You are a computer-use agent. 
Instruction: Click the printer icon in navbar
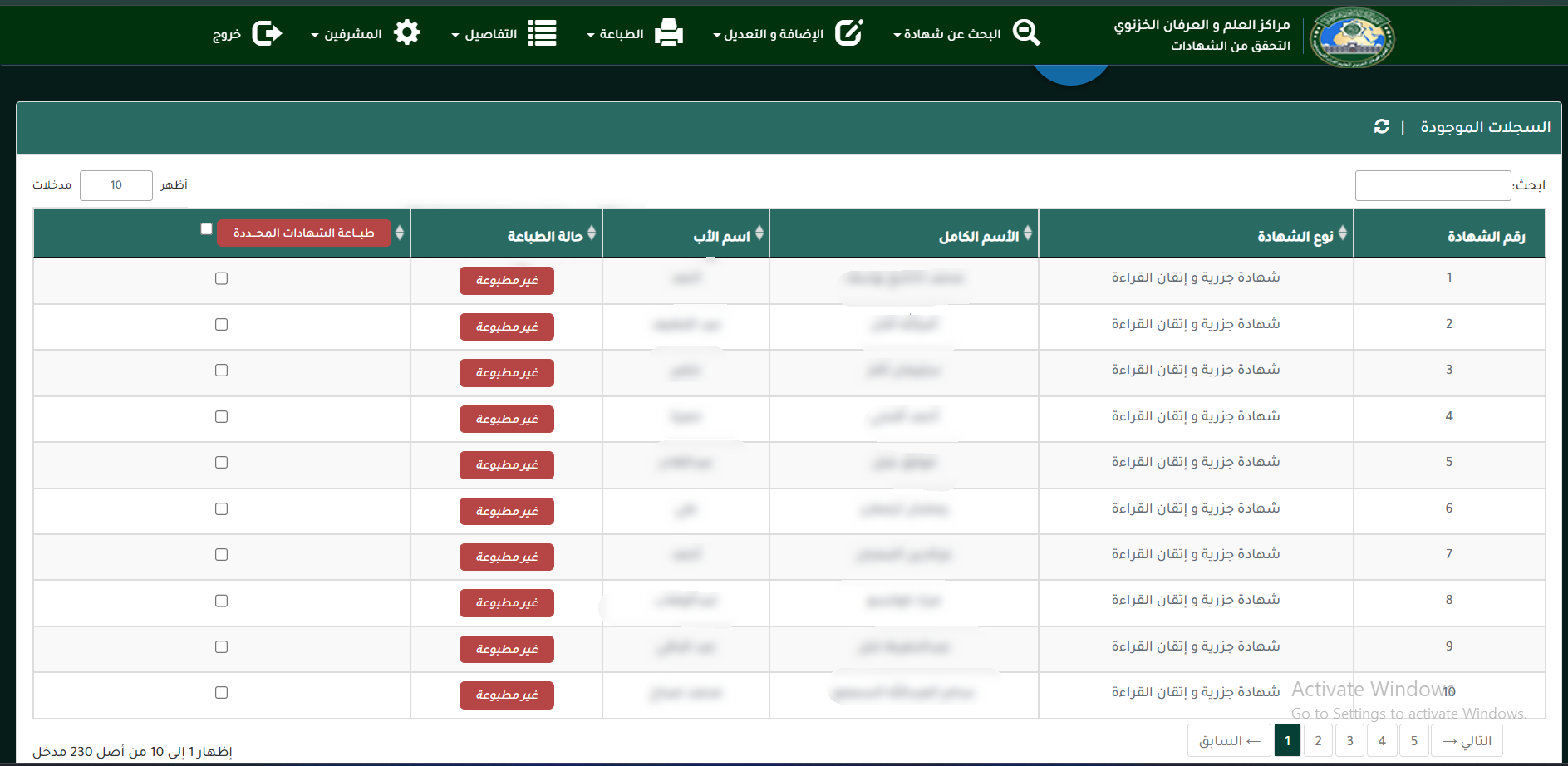pyautogui.click(x=668, y=33)
